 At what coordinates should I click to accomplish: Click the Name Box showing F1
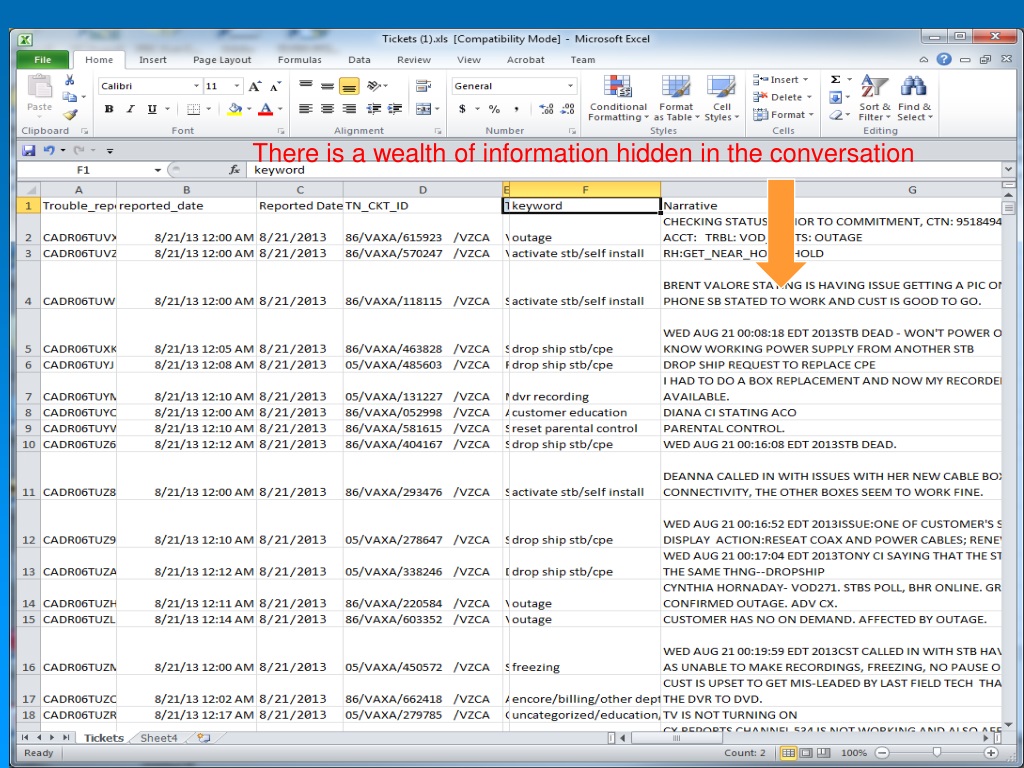click(x=84, y=170)
